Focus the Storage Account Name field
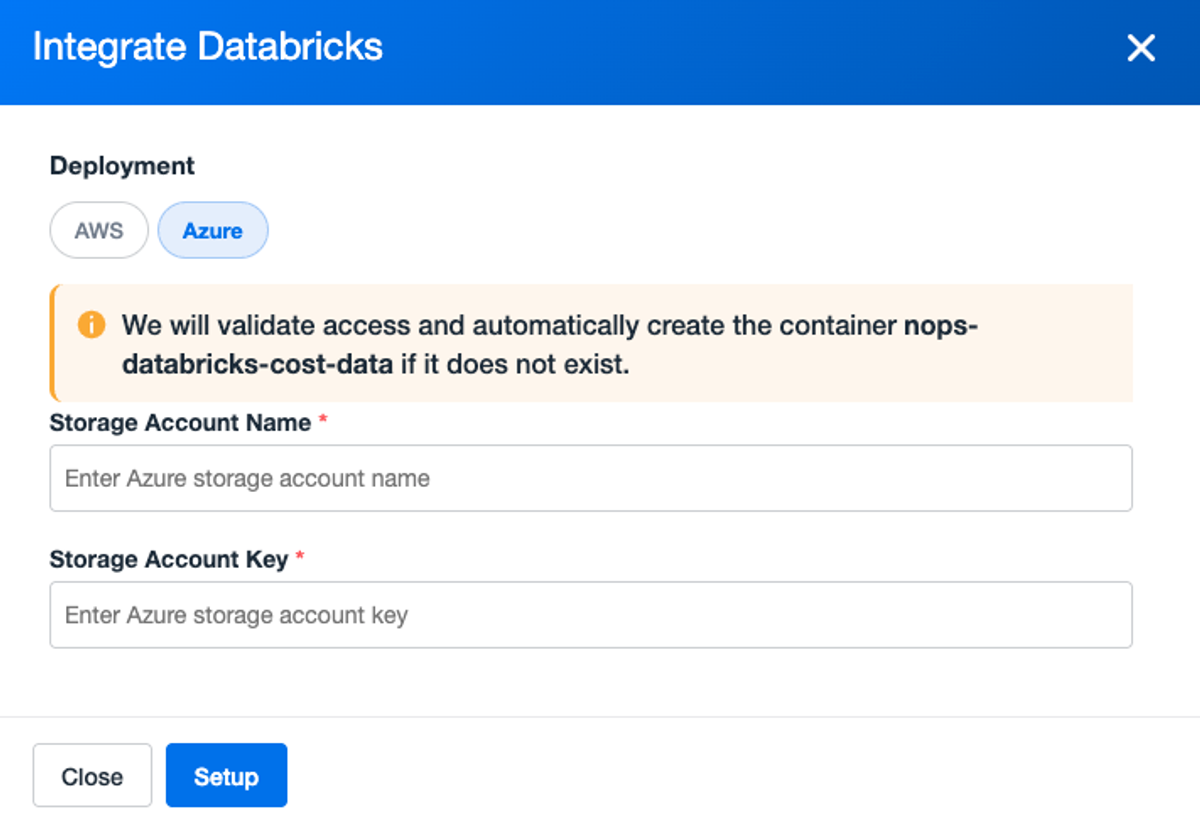 tap(591, 478)
